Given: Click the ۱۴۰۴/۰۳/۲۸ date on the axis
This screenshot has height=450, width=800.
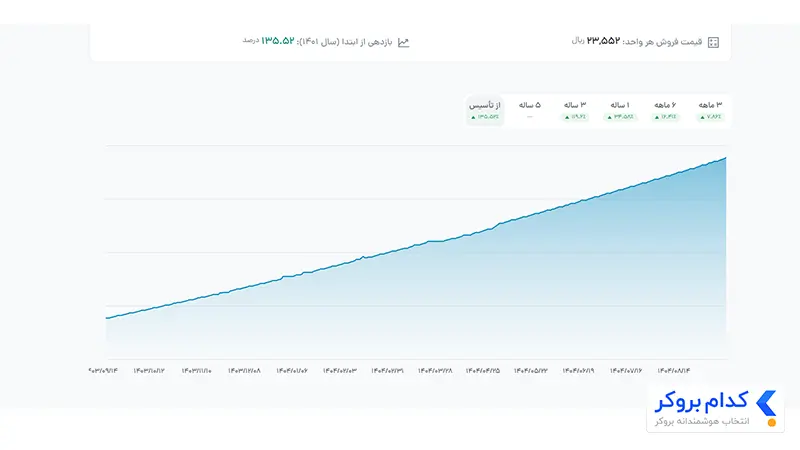Looking at the screenshot, I should tap(435, 371).
